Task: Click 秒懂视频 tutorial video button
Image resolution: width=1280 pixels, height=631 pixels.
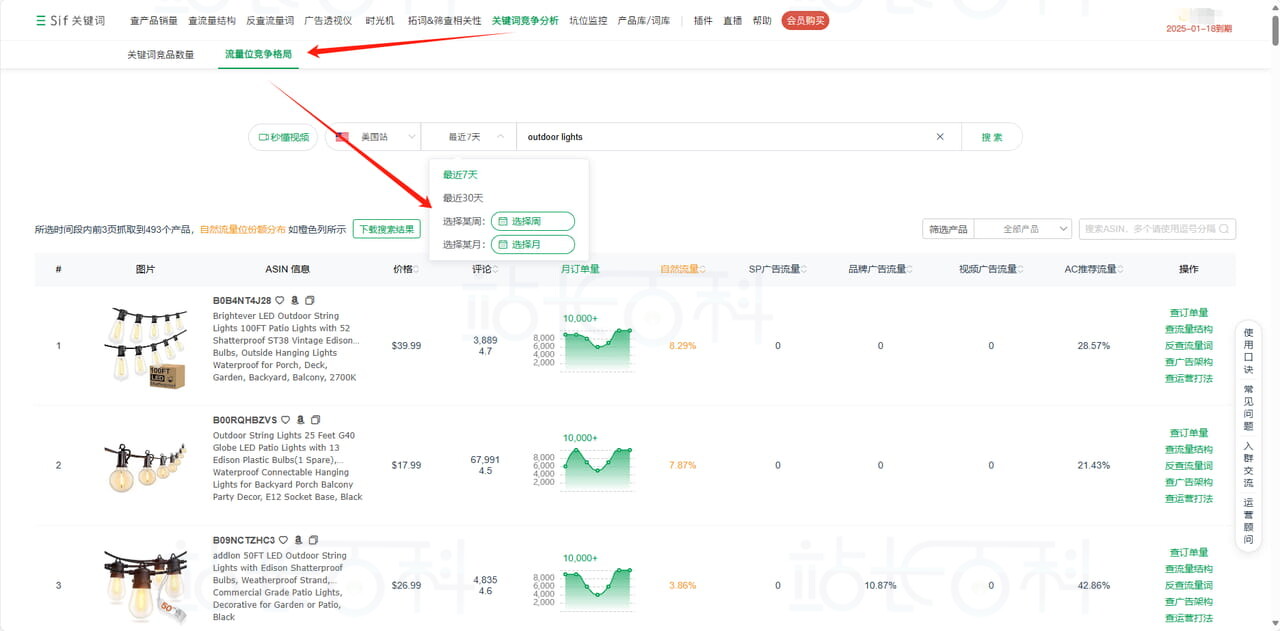Action: pos(283,137)
